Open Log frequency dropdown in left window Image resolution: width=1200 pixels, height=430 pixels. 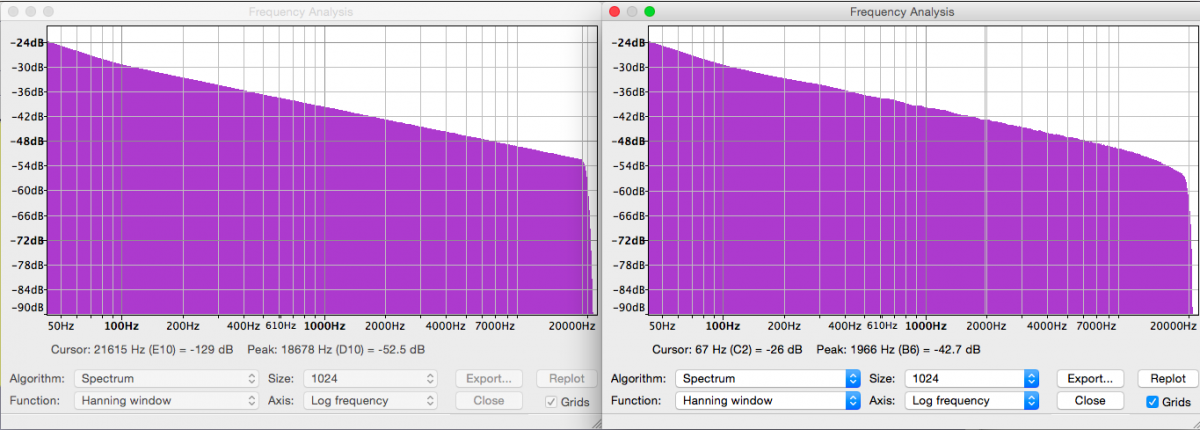(x=371, y=400)
